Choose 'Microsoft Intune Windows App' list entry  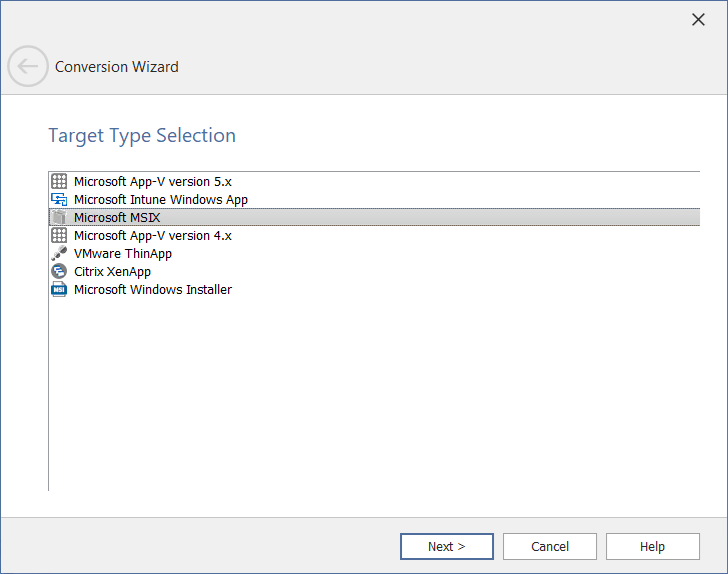(160, 200)
